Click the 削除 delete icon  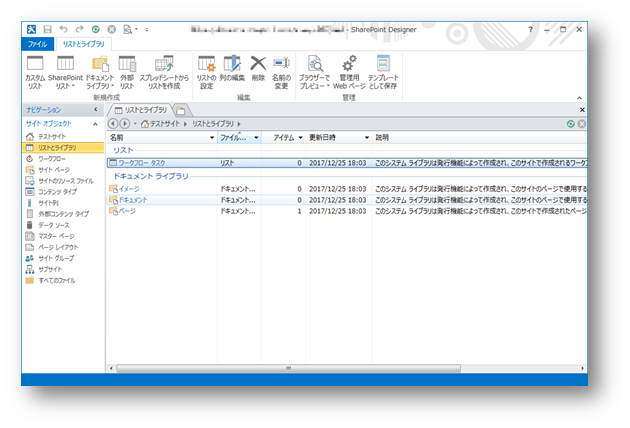click(x=258, y=70)
